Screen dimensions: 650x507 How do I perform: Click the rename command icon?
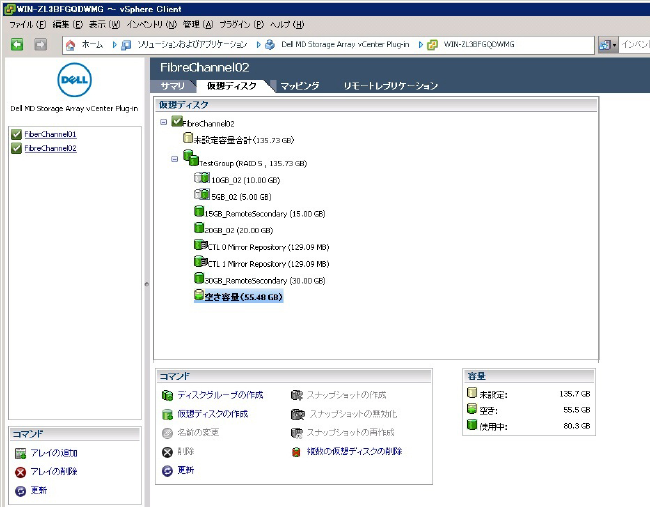point(167,433)
